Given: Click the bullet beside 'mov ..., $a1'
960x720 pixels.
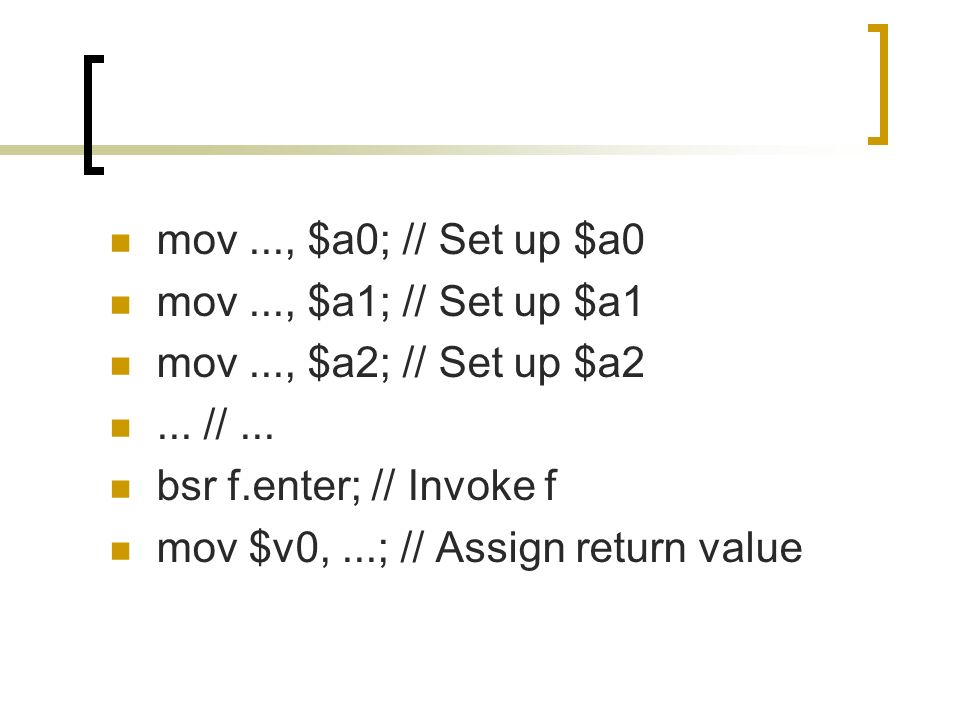Looking at the screenshot, I should (x=121, y=305).
